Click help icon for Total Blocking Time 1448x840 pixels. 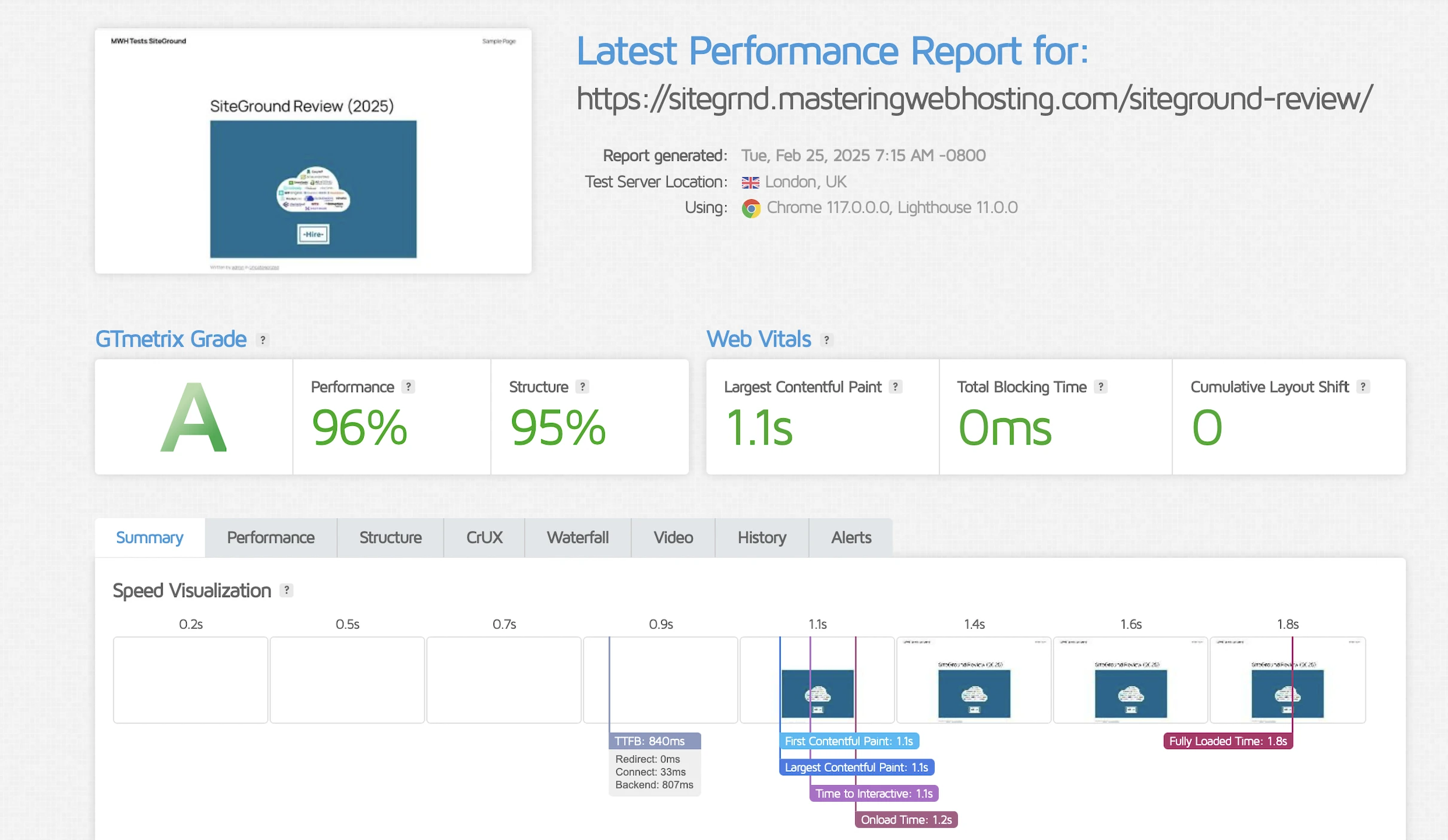(x=1100, y=386)
